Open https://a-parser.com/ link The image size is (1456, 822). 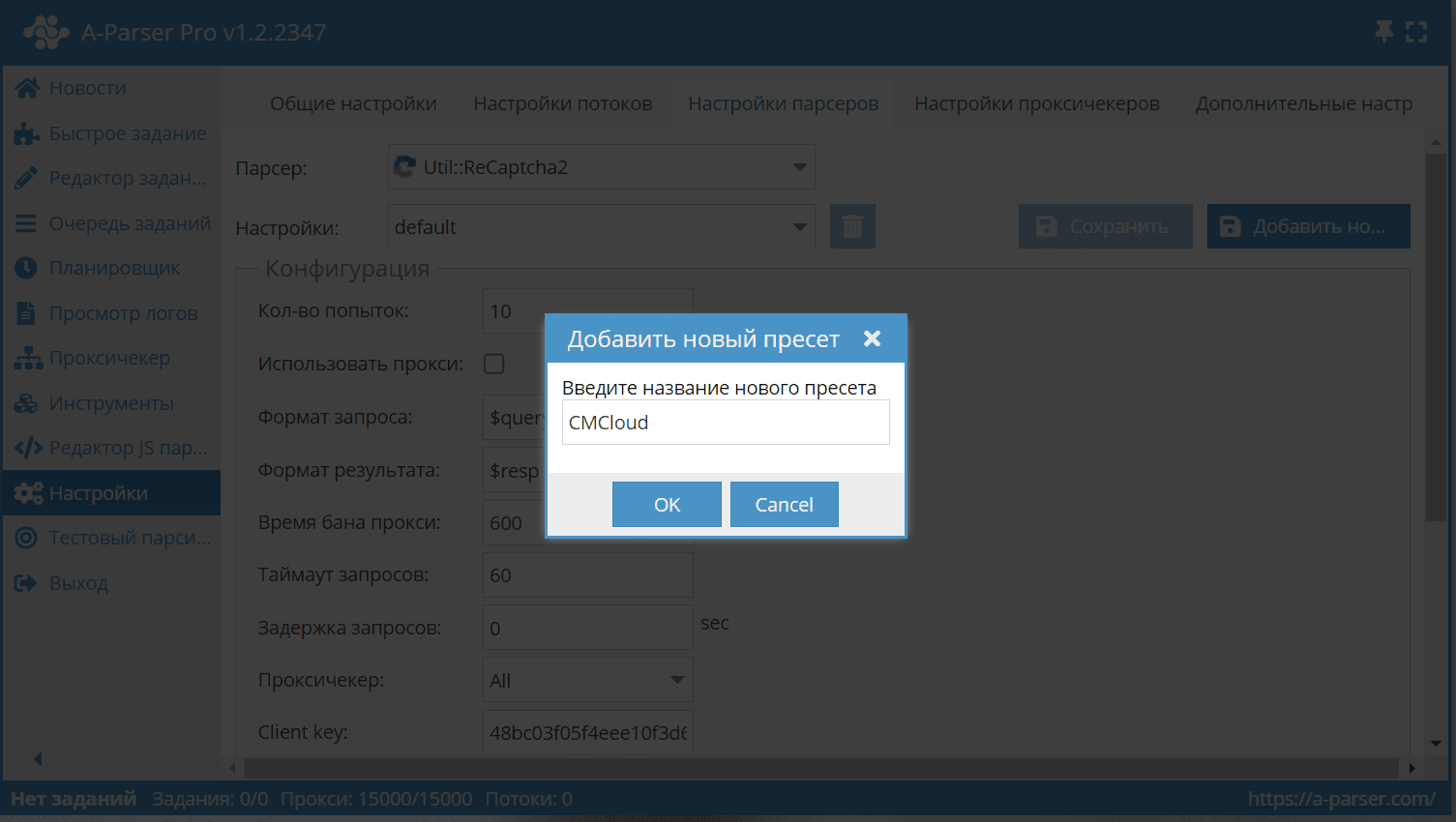tap(1342, 799)
